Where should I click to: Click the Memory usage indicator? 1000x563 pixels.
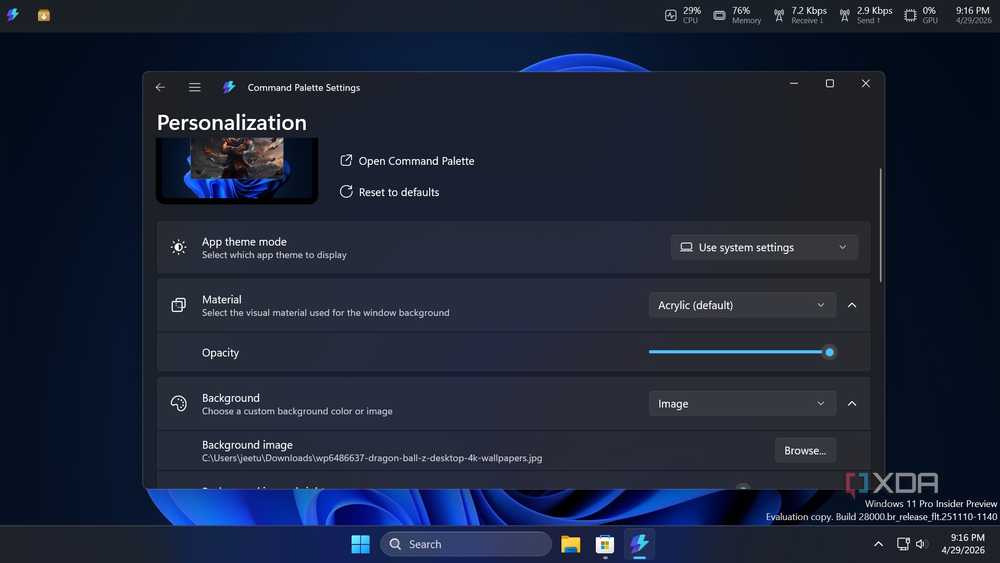pos(737,15)
